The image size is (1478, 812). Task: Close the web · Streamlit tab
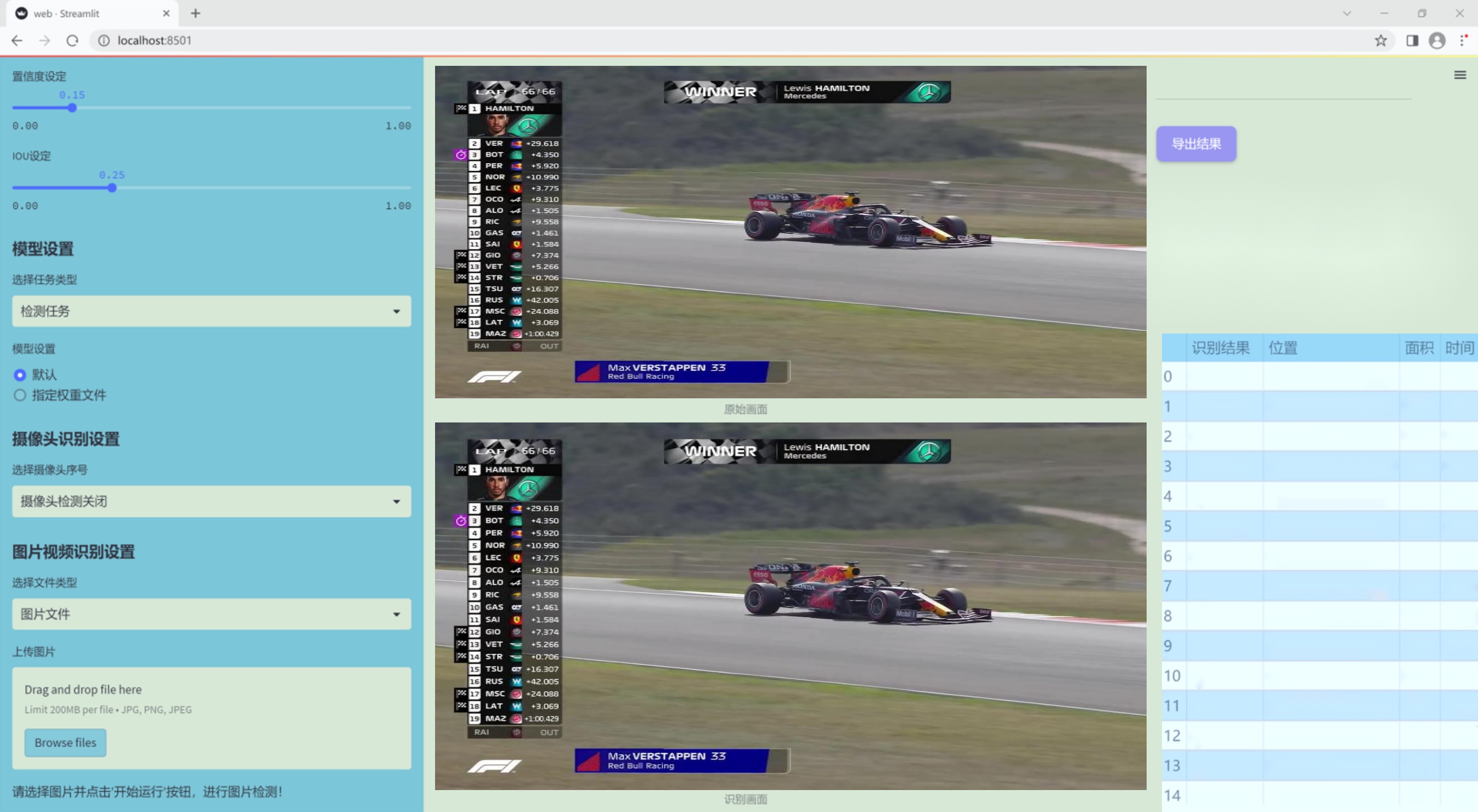(x=166, y=13)
